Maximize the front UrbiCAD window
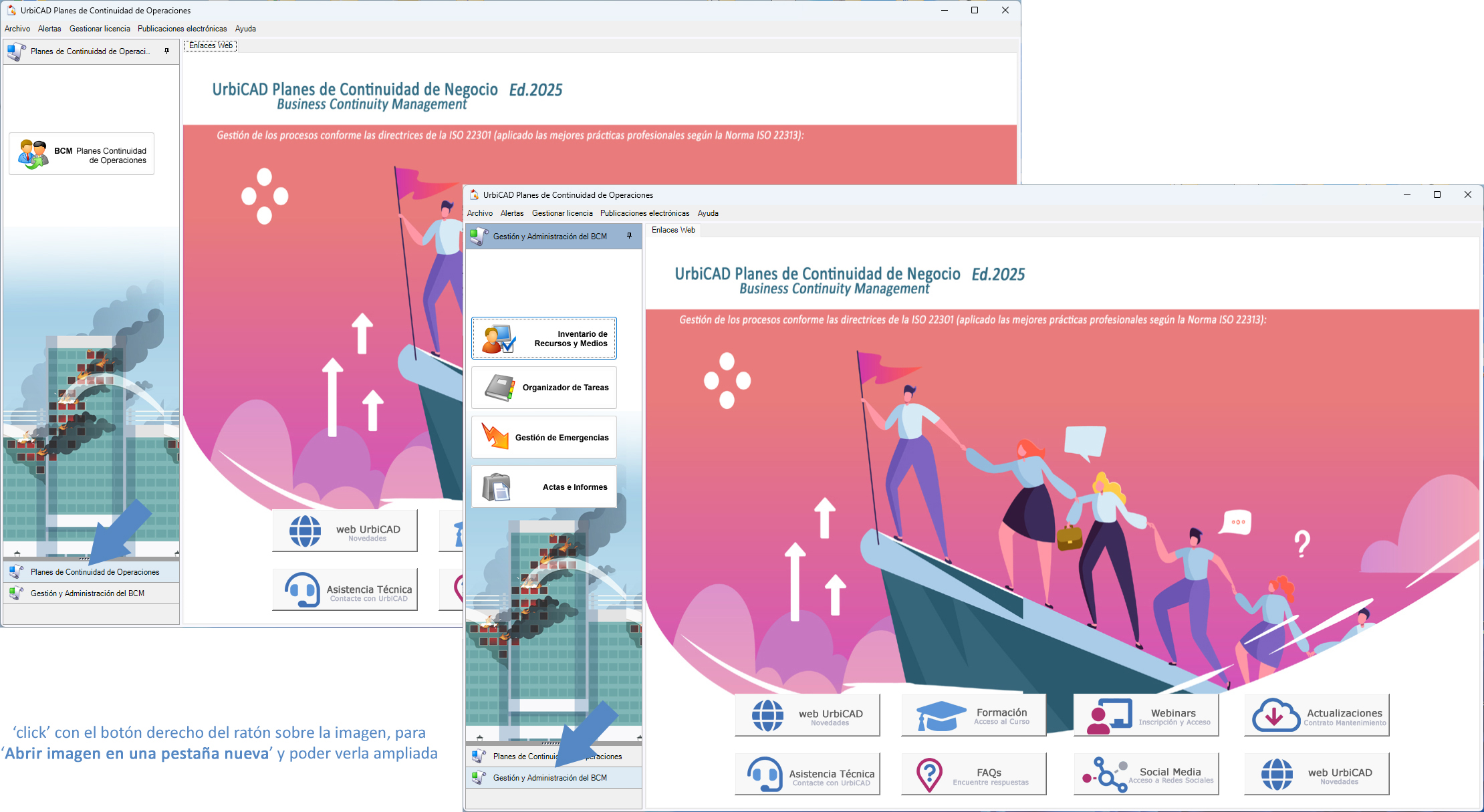 pyautogui.click(x=1437, y=194)
